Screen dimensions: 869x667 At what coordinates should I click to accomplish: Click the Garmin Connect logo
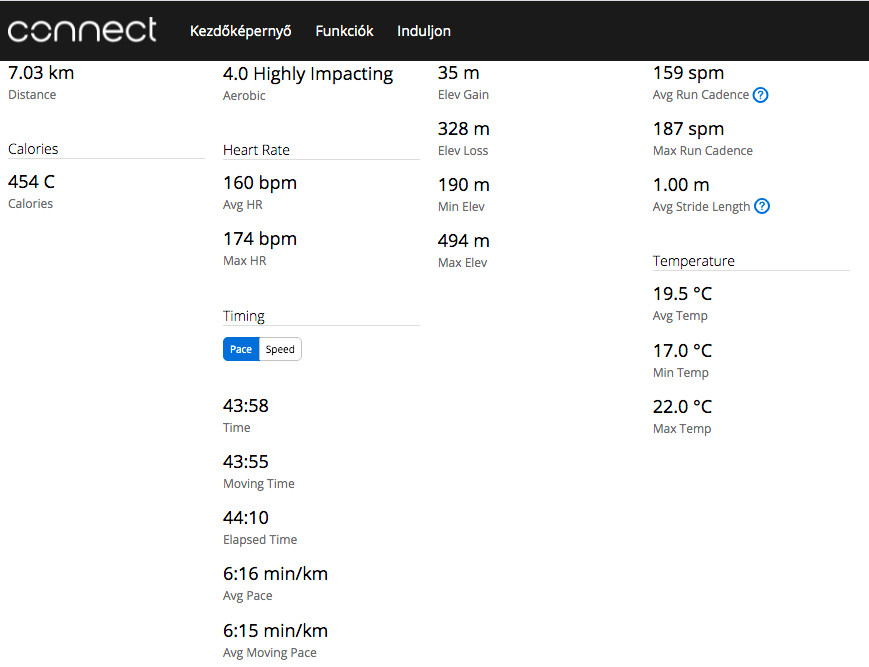82,30
